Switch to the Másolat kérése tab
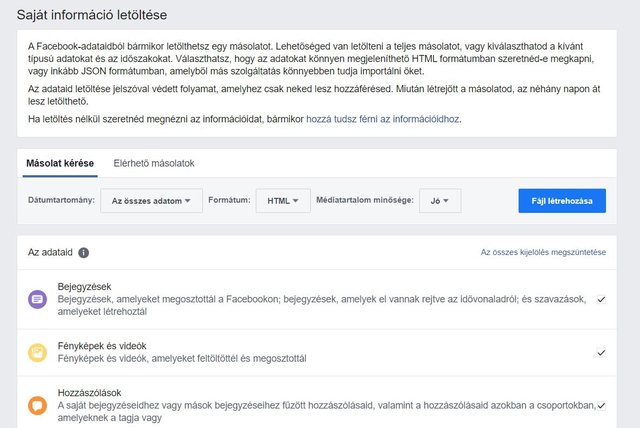Image resolution: width=640 pixels, height=428 pixels. (x=60, y=163)
